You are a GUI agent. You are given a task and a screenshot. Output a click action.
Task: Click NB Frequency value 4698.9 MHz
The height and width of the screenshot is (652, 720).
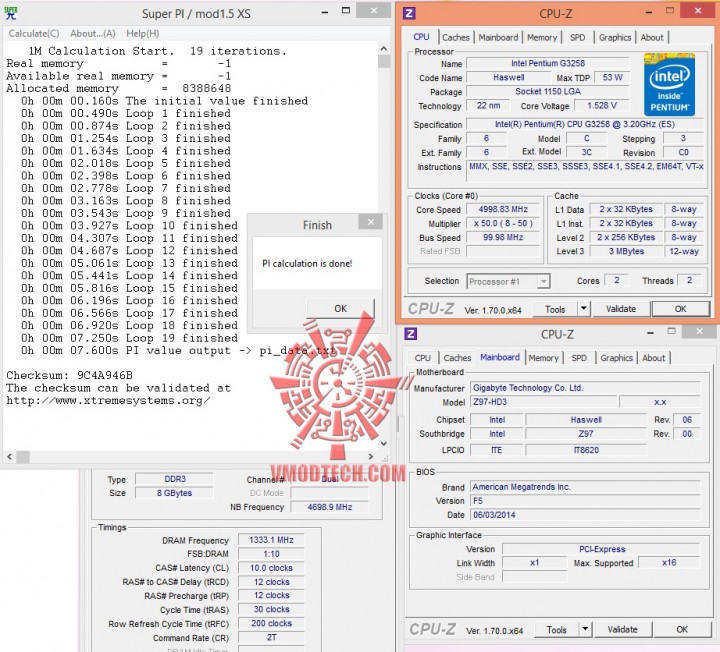(329, 507)
